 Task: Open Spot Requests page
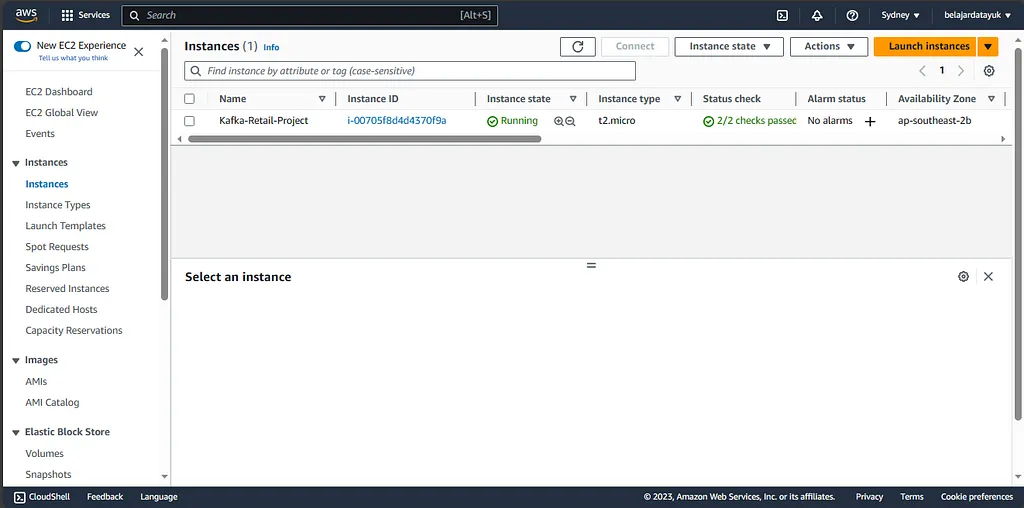[x=57, y=247]
